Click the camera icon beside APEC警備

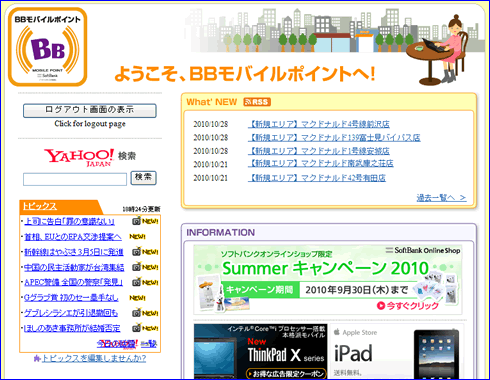pos(136,282)
